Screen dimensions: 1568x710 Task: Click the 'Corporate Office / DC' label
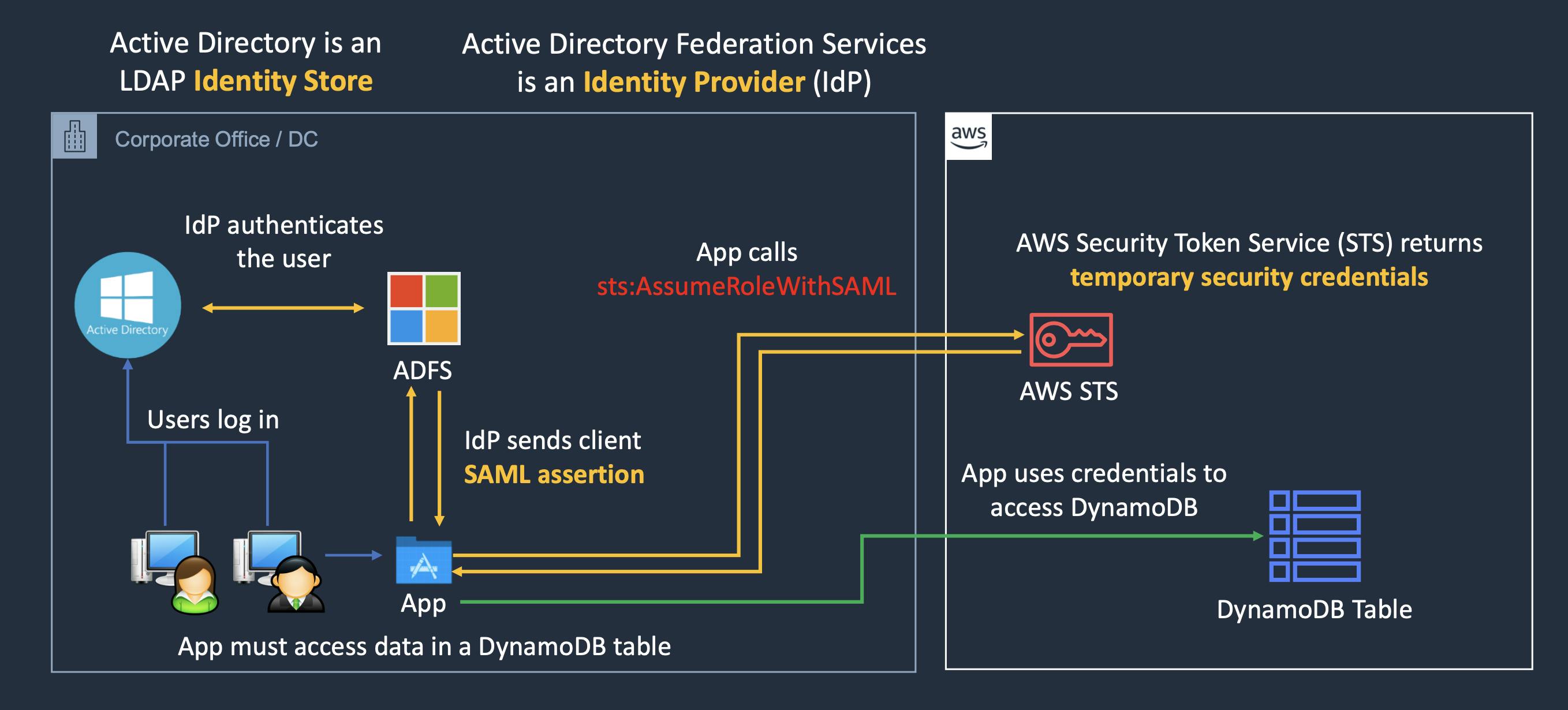pos(216,139)
